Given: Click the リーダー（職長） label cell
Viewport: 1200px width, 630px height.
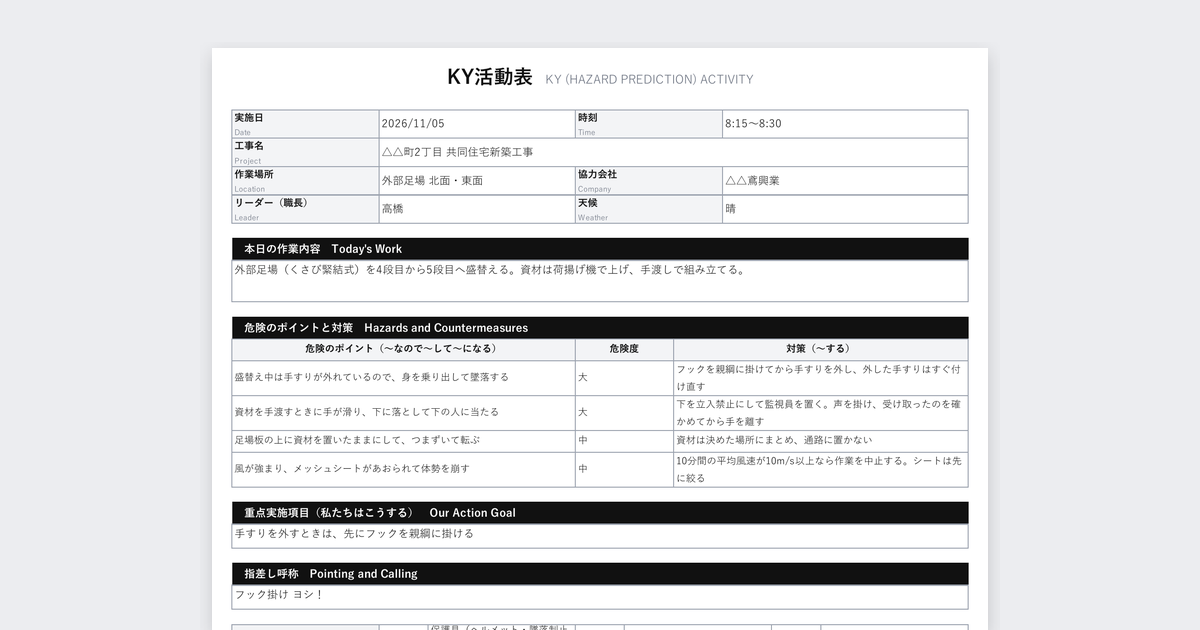Looking at the screenshot, I should [x=305, y=209].
